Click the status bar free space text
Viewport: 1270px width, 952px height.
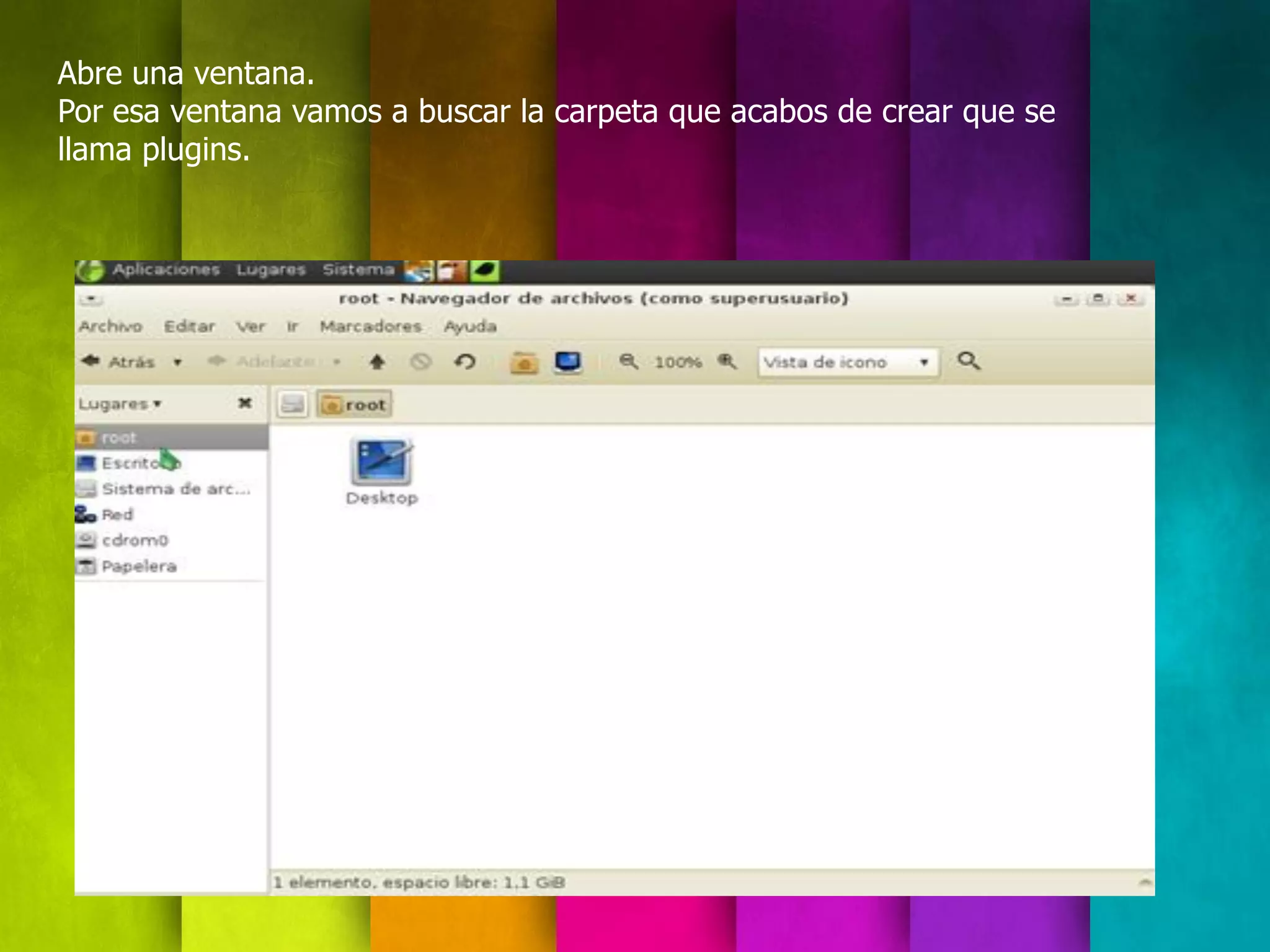pyautogui.click(x=419, y=882)
